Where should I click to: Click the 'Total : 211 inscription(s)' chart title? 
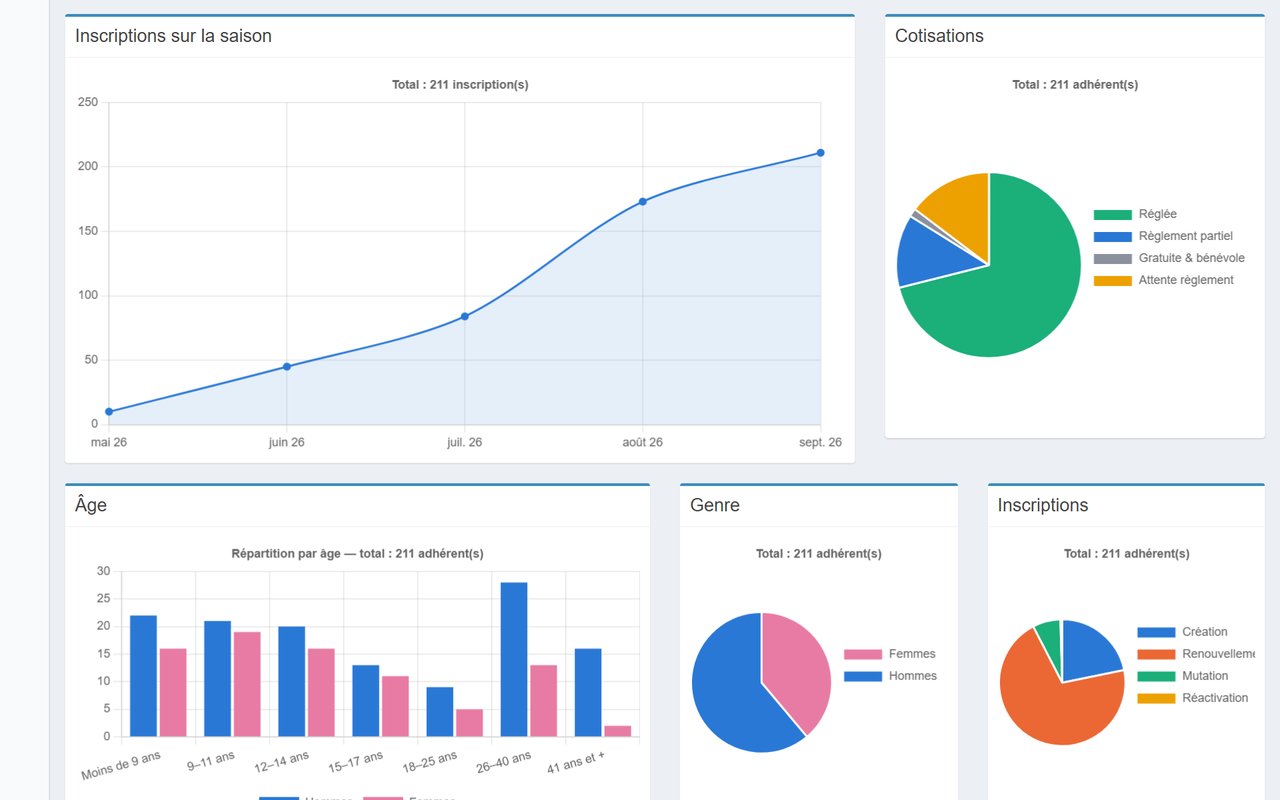click(x=460, y=85)
